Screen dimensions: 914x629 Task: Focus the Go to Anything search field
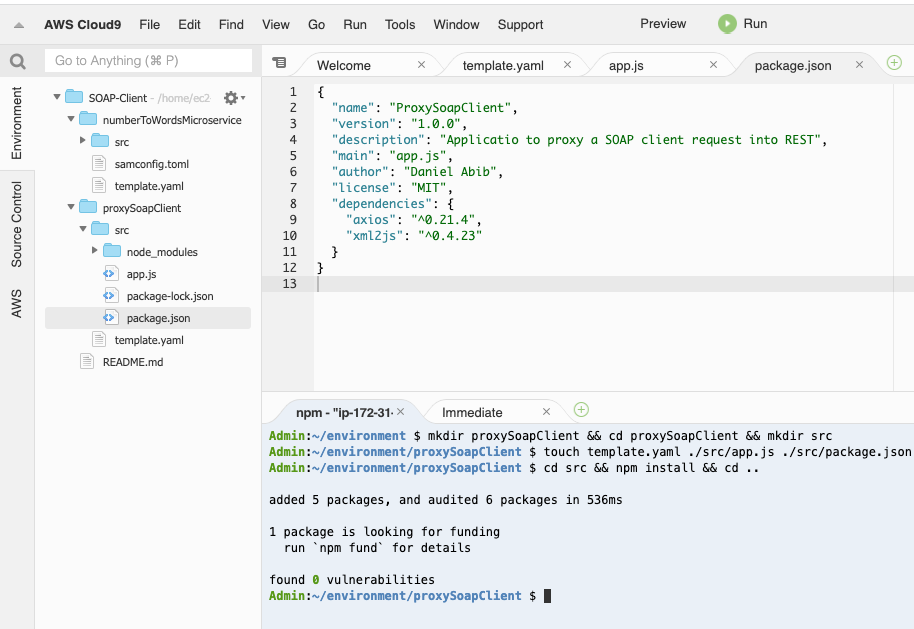149,61
